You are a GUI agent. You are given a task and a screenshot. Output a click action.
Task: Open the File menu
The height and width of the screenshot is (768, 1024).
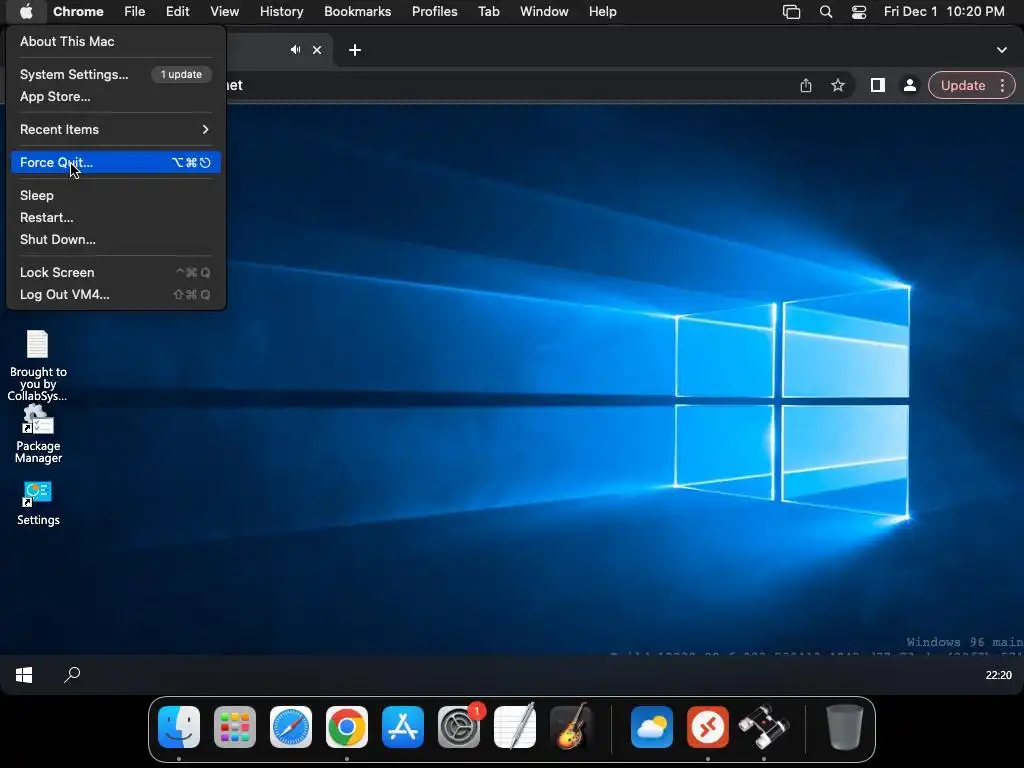pyautogui.click(x=135, y=12)
